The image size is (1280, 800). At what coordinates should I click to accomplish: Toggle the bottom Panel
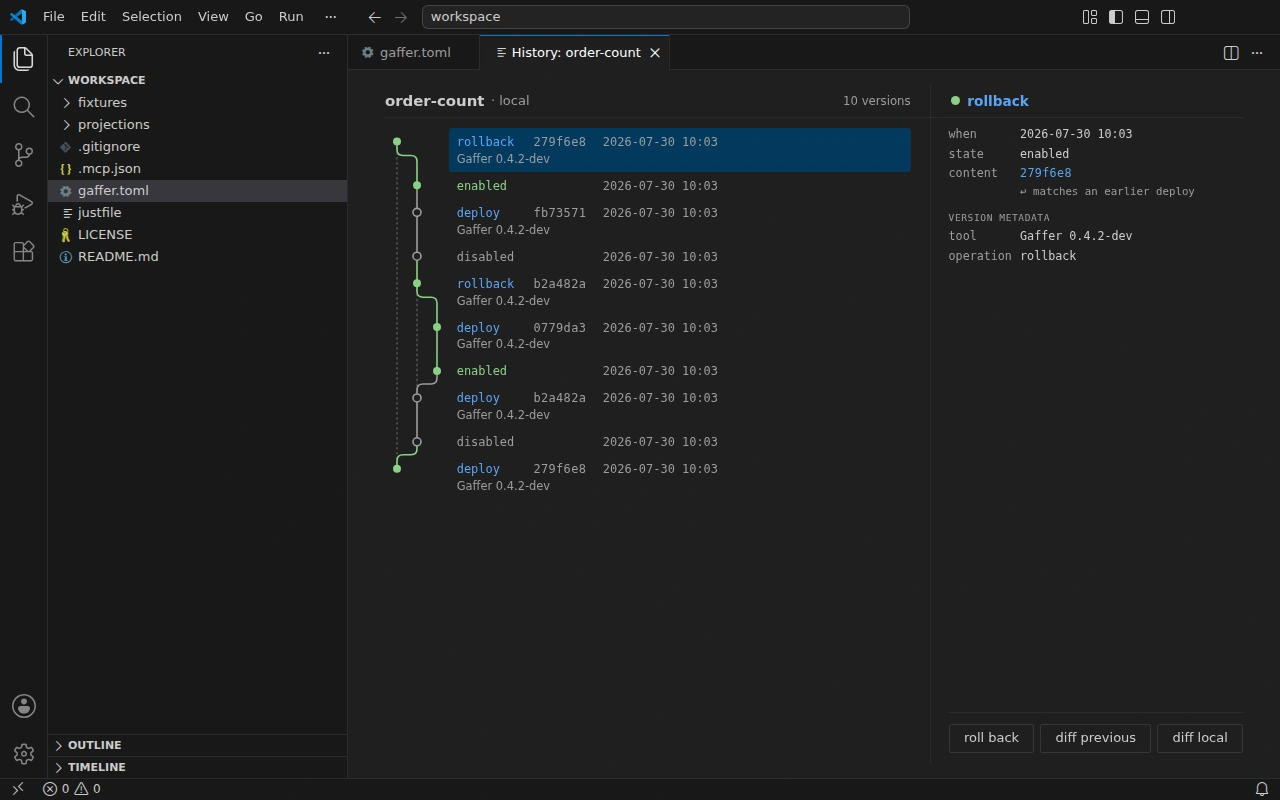click(1142, 17)
